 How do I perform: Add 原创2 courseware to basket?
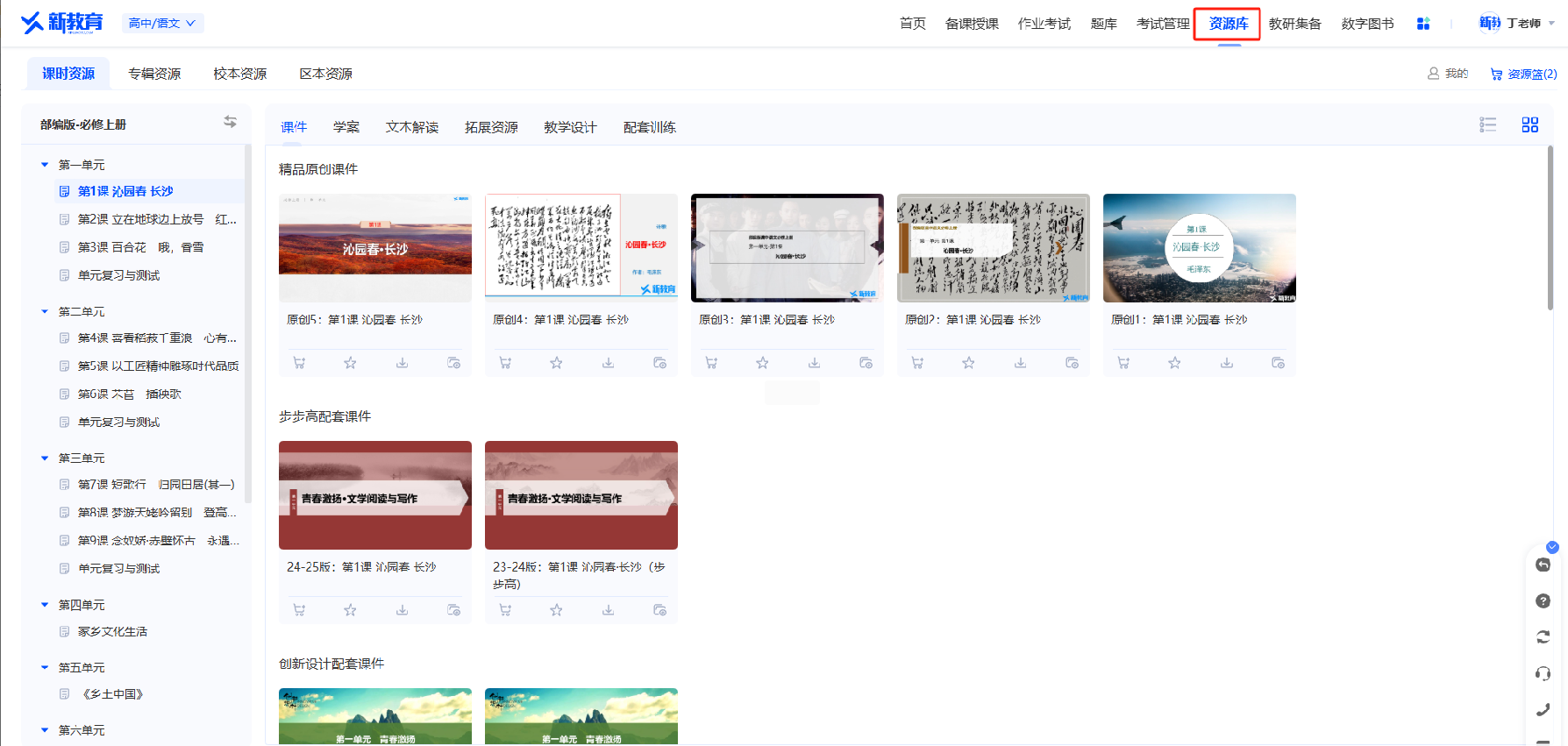click(917, 363)
